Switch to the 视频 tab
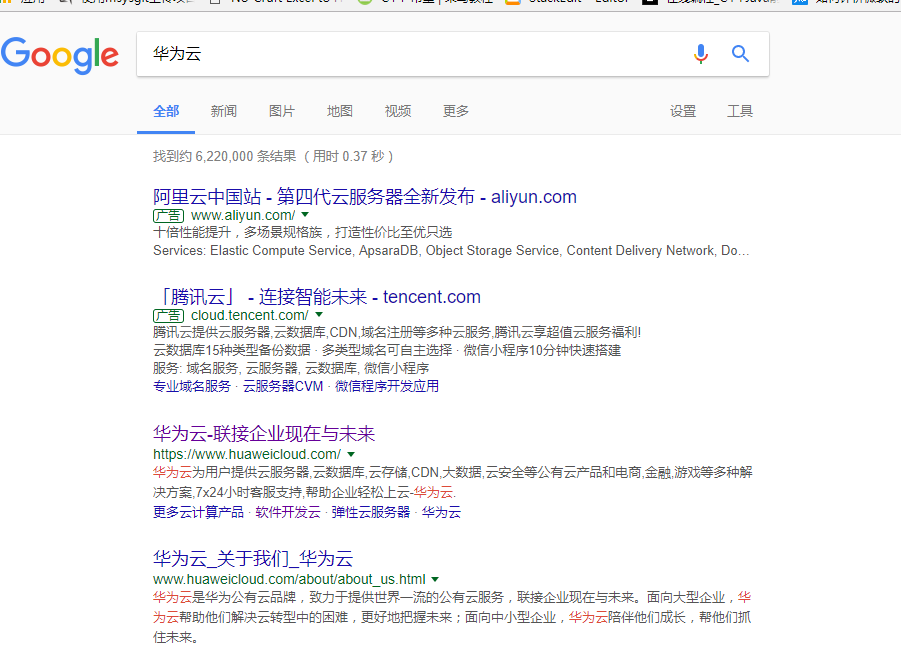901x651 pixels. [x=398, y=111]
